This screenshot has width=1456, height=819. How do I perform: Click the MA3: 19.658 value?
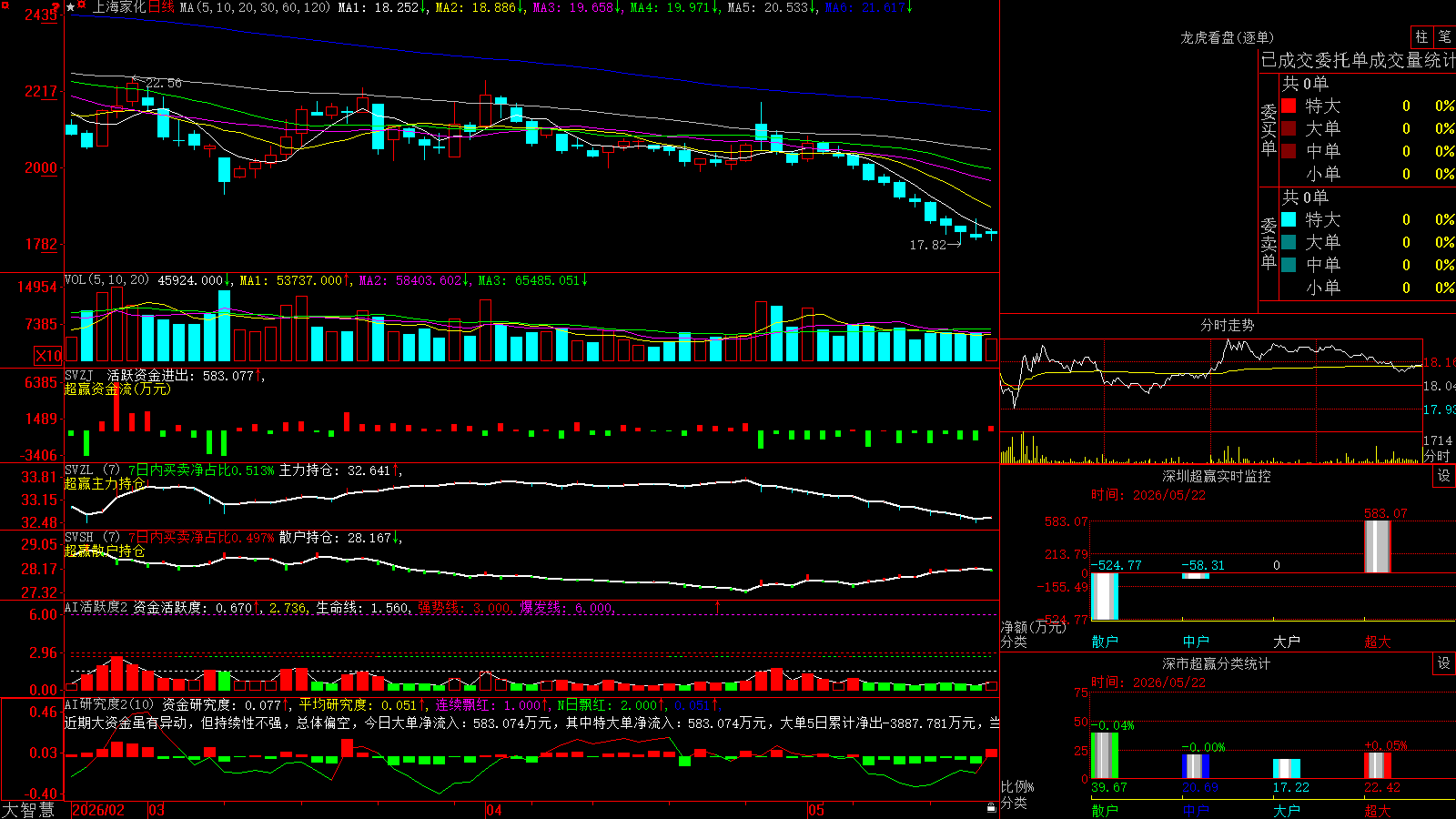coord(577,7)
